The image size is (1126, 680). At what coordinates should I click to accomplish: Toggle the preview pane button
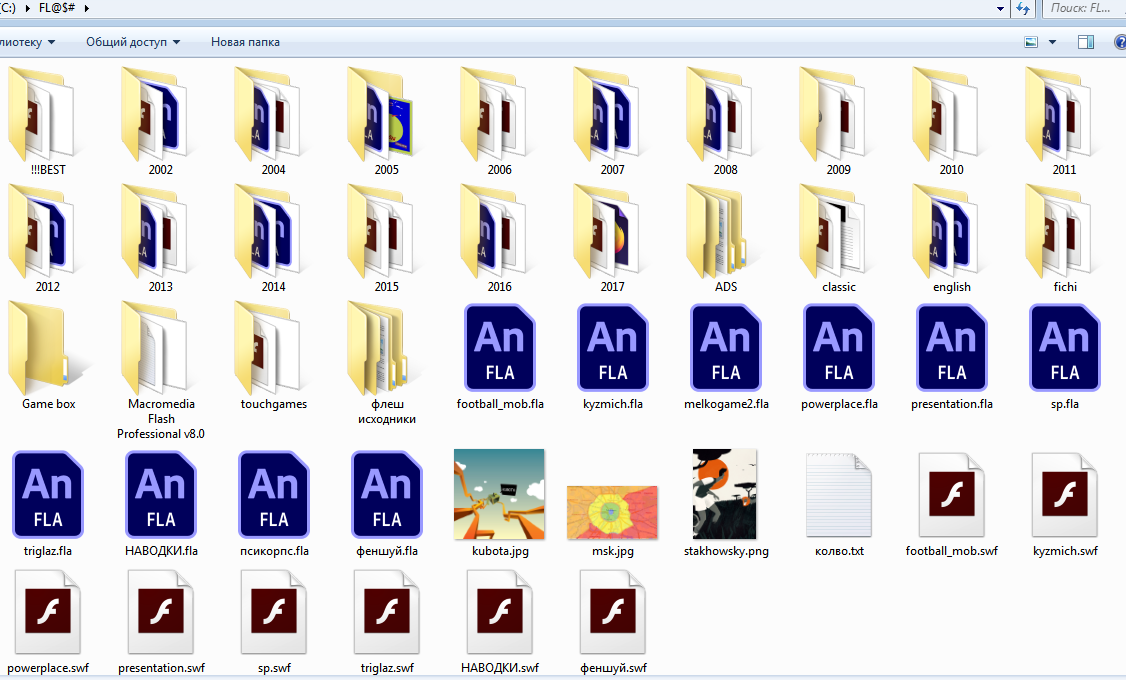1086,42
